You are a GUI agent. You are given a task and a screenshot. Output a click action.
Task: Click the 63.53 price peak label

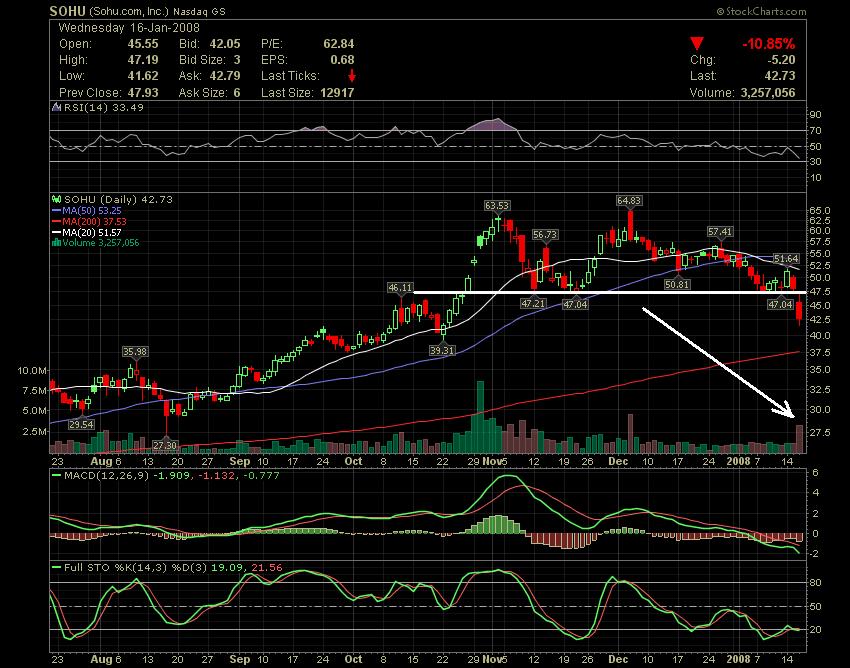(x=497, y=205)
